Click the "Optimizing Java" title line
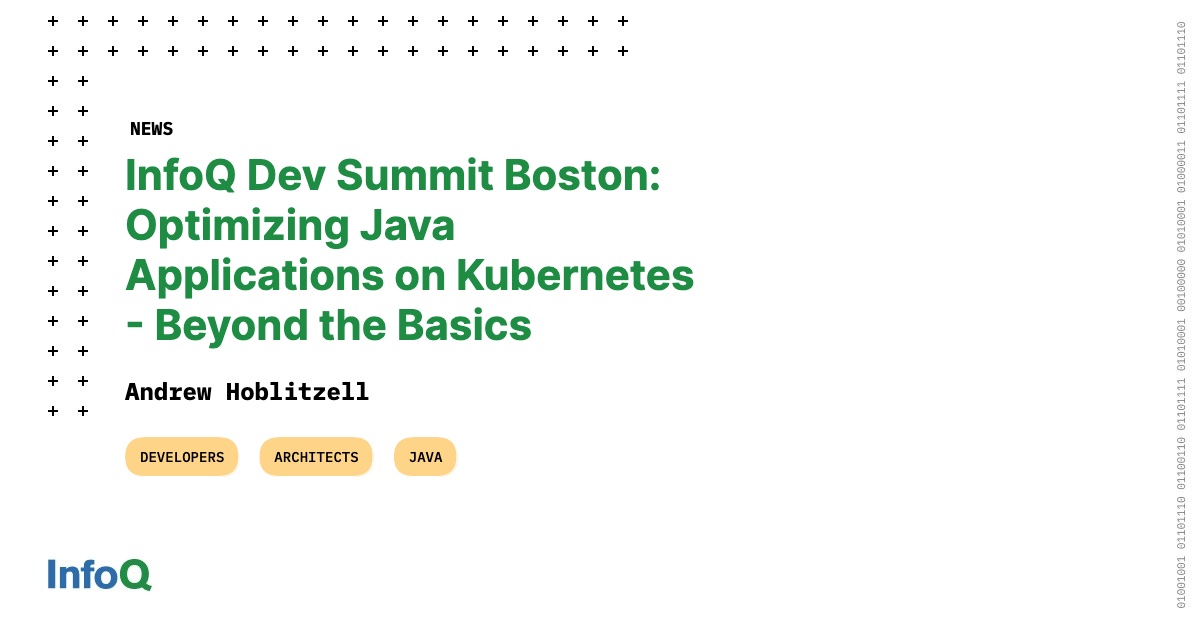The width and height of the screenshot is (1200, 630). (290, 226)
